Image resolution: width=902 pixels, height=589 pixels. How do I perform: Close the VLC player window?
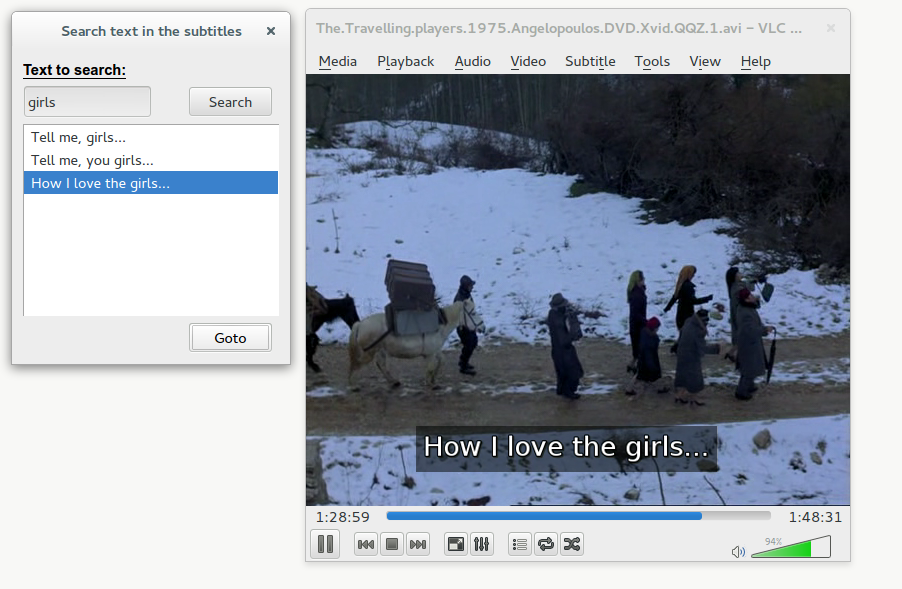831,28
